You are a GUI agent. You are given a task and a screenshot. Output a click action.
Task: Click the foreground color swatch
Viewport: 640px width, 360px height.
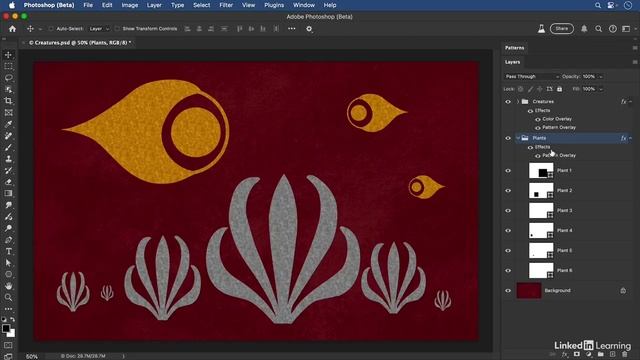pos(6,328)
